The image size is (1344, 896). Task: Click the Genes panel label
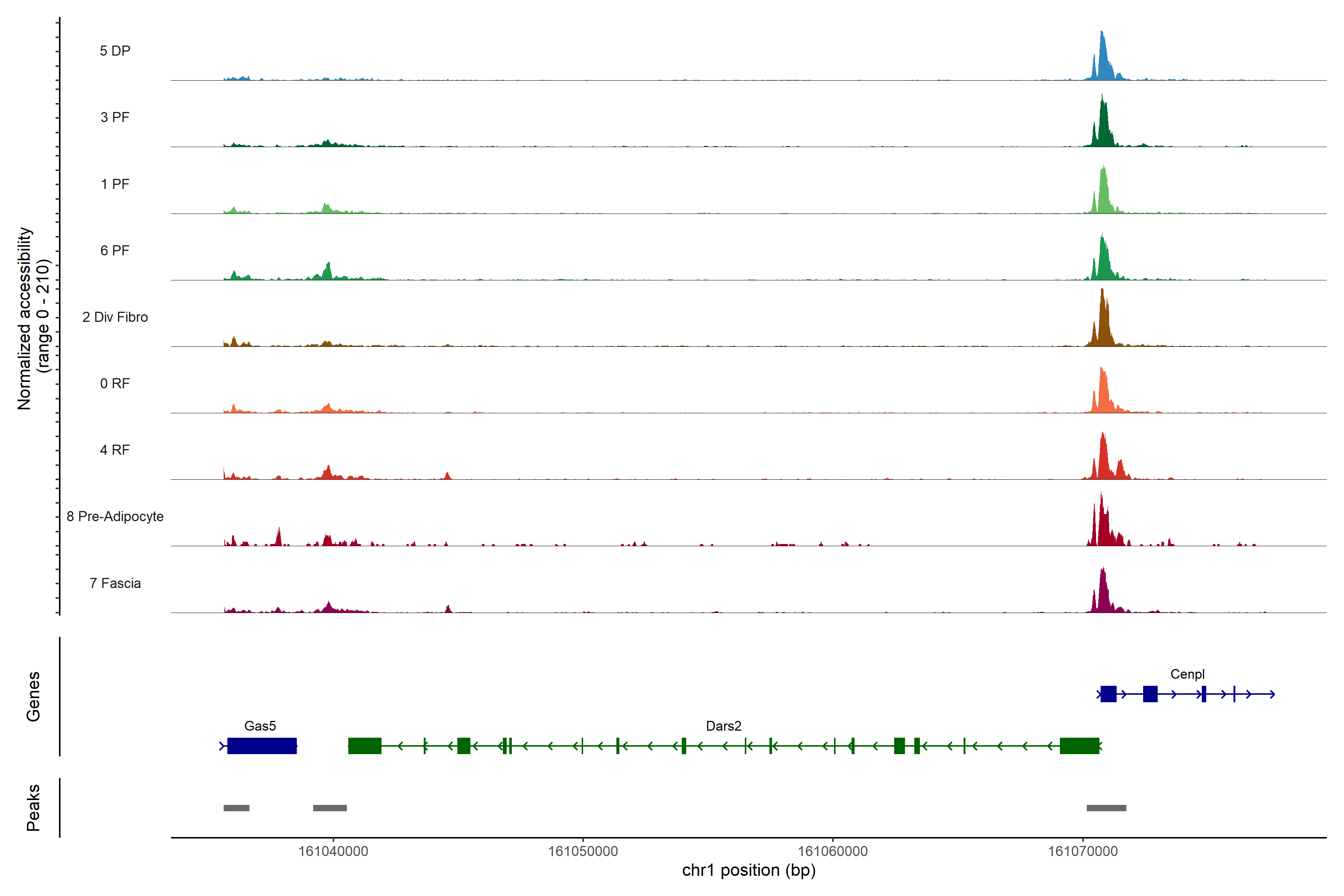33,696
